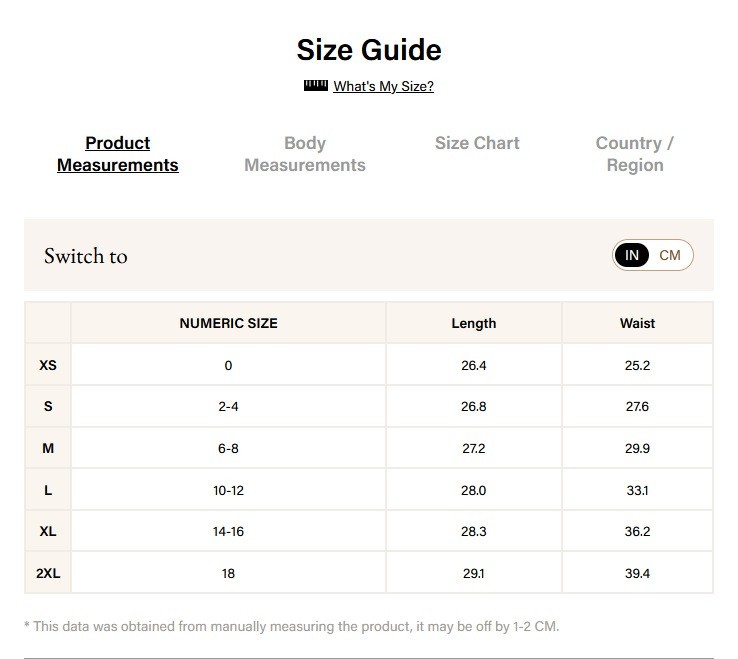Click the 29.9 waist value

coord(637,448)
